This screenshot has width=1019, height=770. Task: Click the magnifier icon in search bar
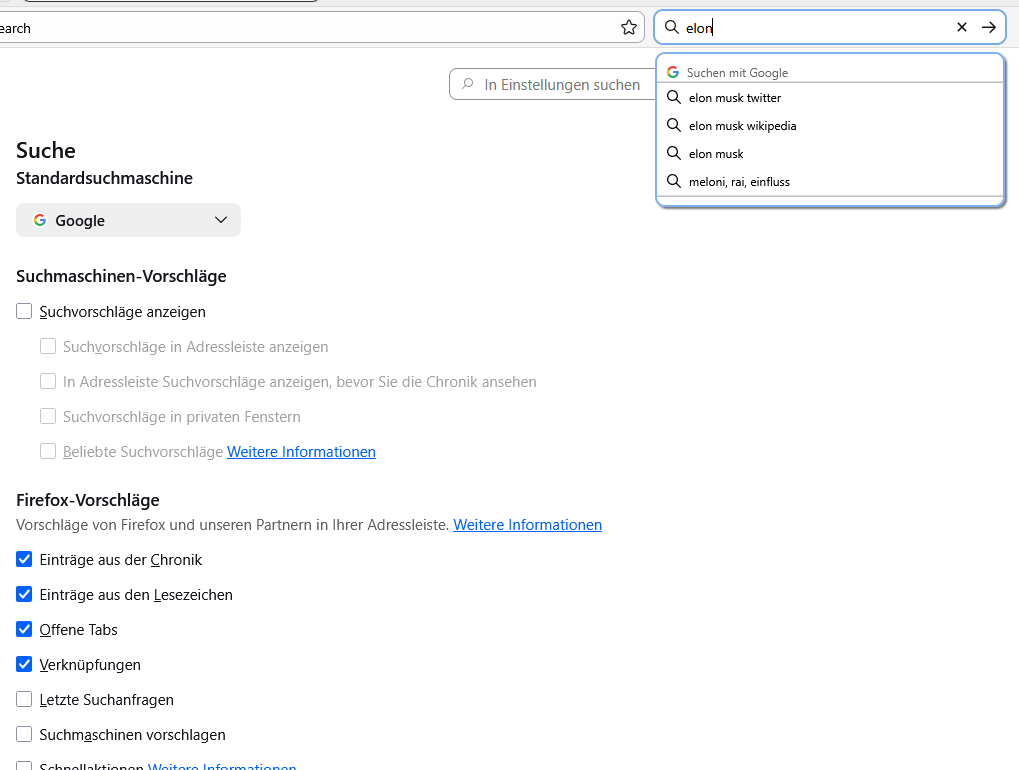(672, 28)
